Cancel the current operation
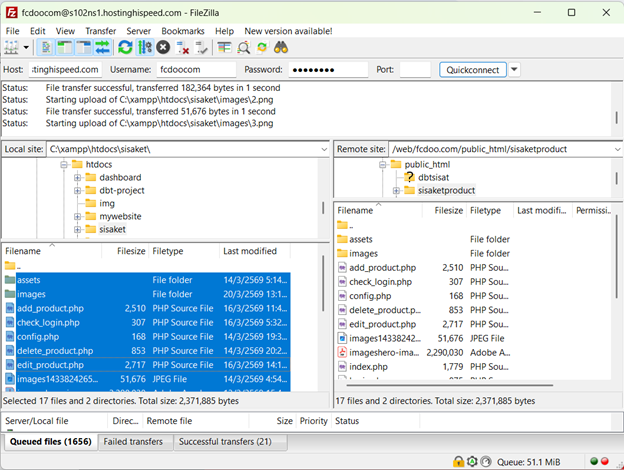Viewport: 624px width, 470px height. tap(163, 47)
